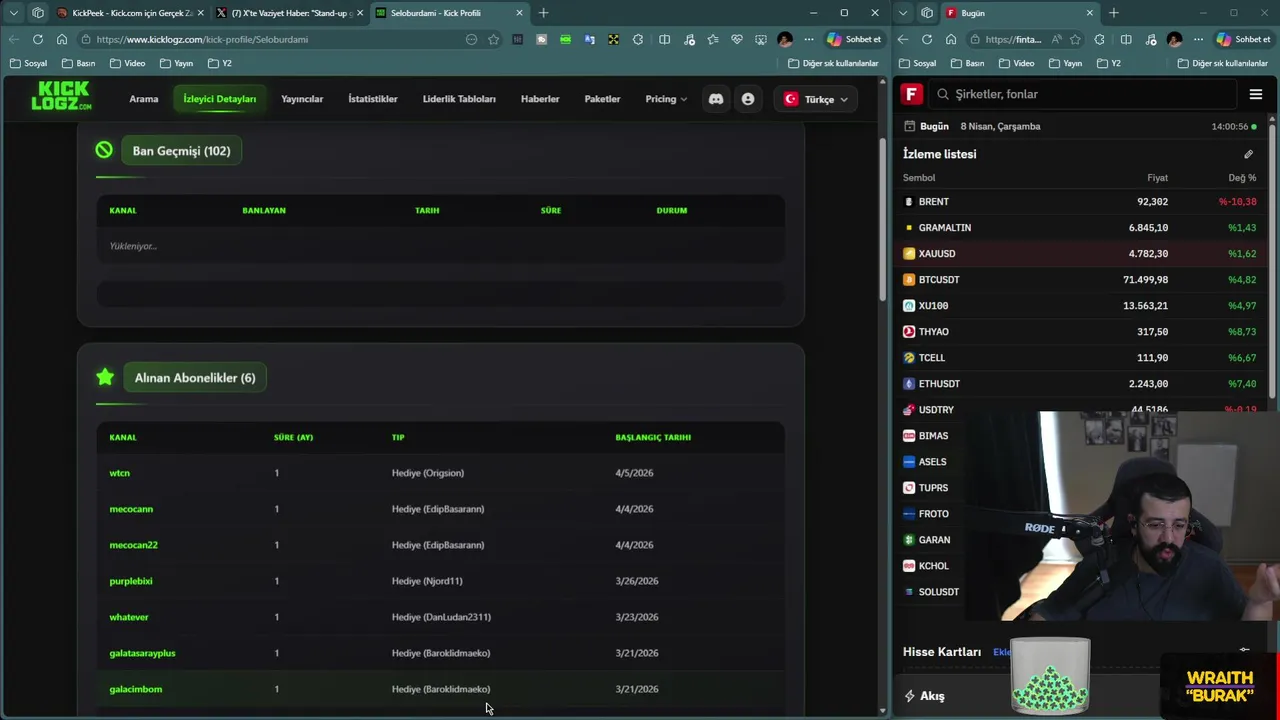Screen dimensions: 1280x720
Task: Open the galacimbom channel link
Action: coord(135,689)
